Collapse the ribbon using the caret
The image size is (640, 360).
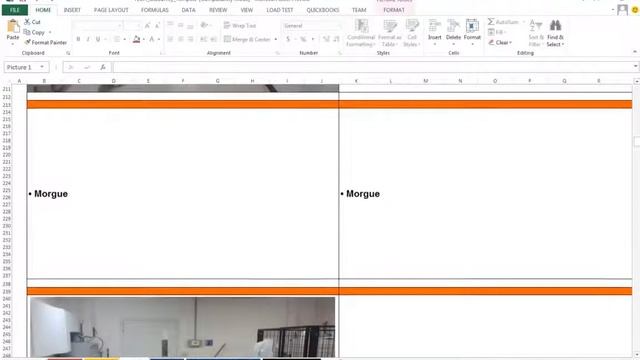tap(635, 52)
